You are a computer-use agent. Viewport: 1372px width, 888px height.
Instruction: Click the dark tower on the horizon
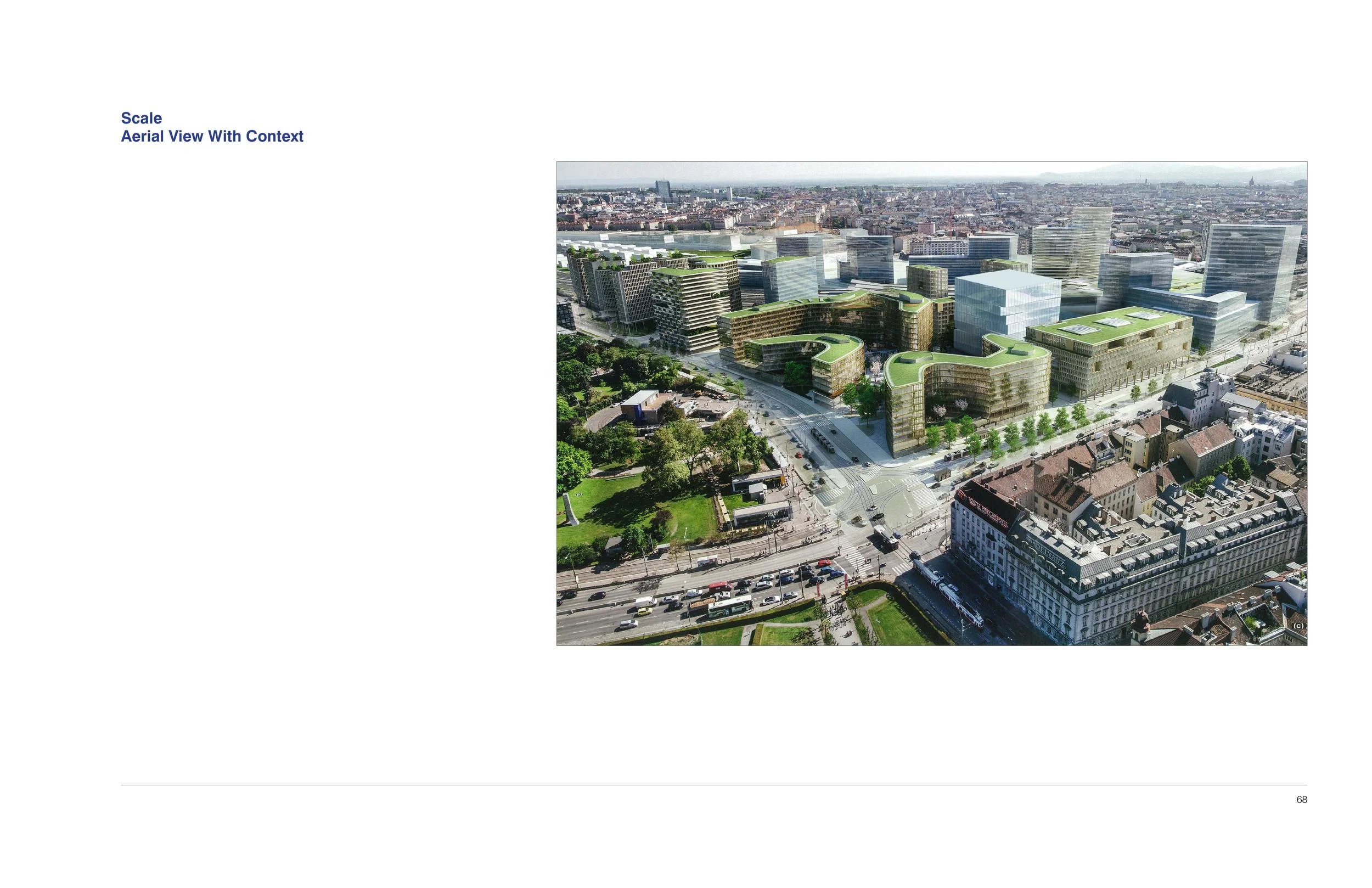click(663, 189)
